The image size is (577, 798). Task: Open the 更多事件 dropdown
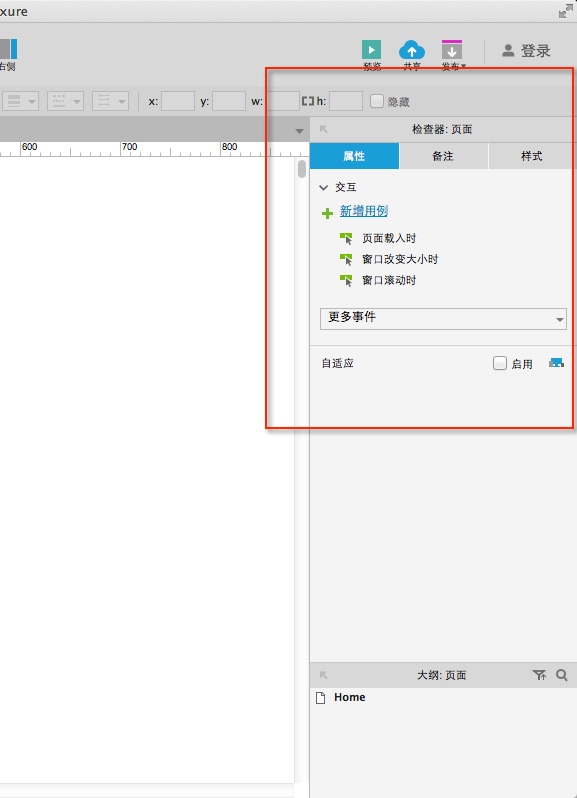tap(443, 319)
